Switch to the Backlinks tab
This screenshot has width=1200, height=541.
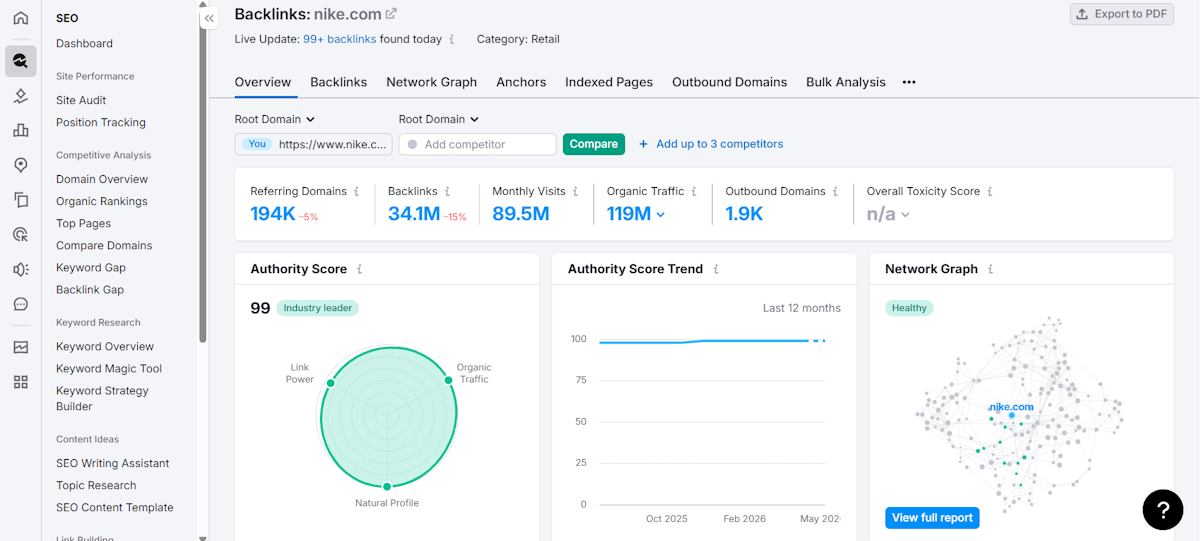click(x=338, y=82)
